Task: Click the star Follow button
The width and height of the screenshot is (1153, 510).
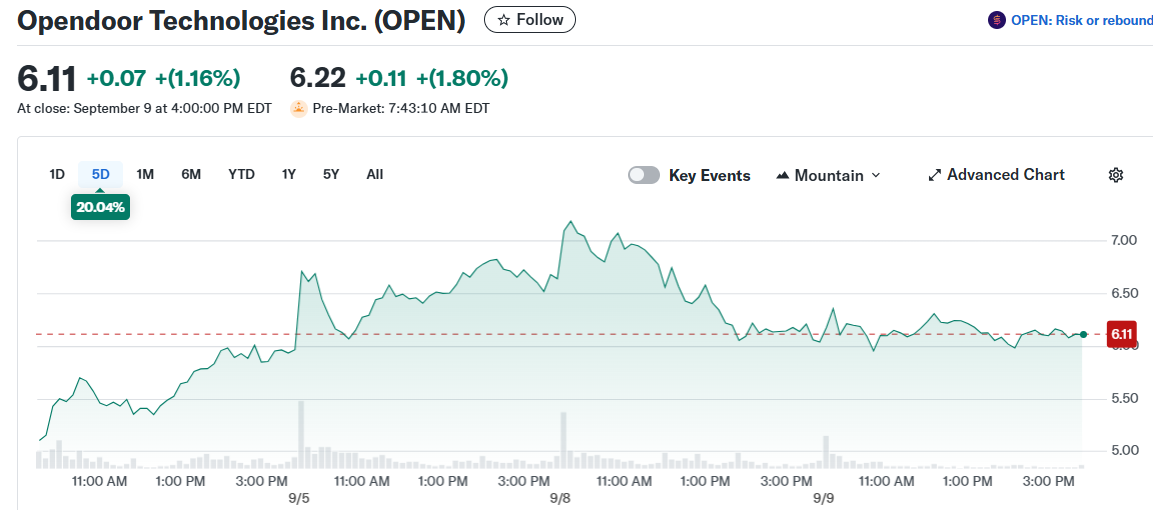Action: click(529, 20)
